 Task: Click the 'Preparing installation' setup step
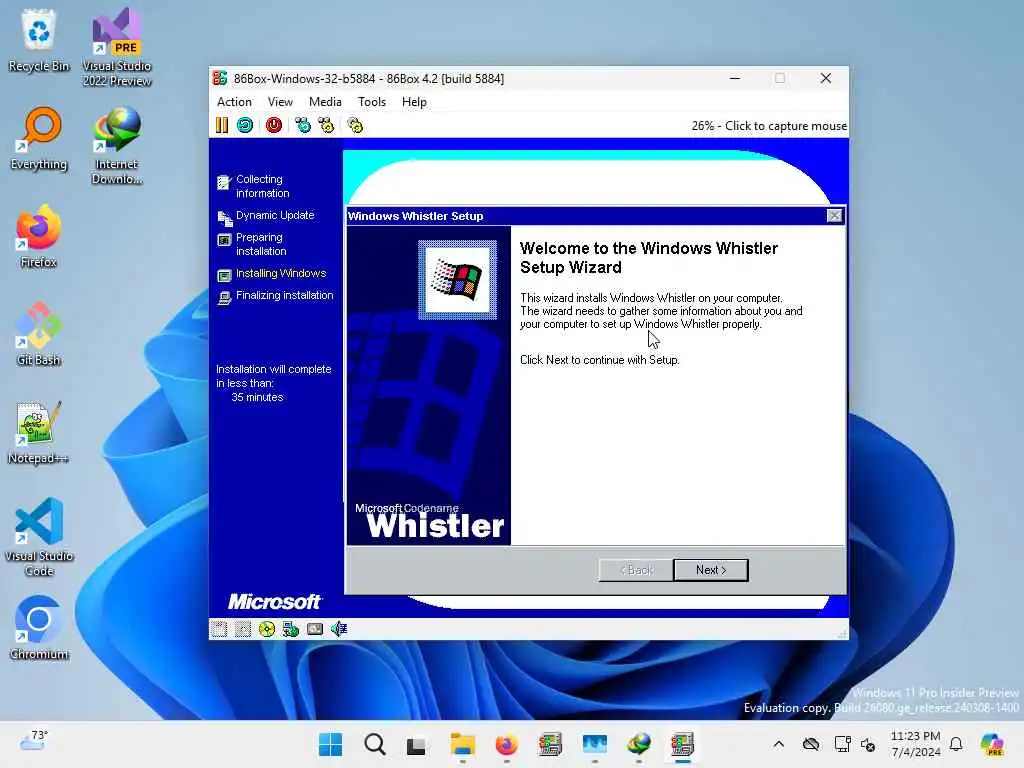click(261, 244)
